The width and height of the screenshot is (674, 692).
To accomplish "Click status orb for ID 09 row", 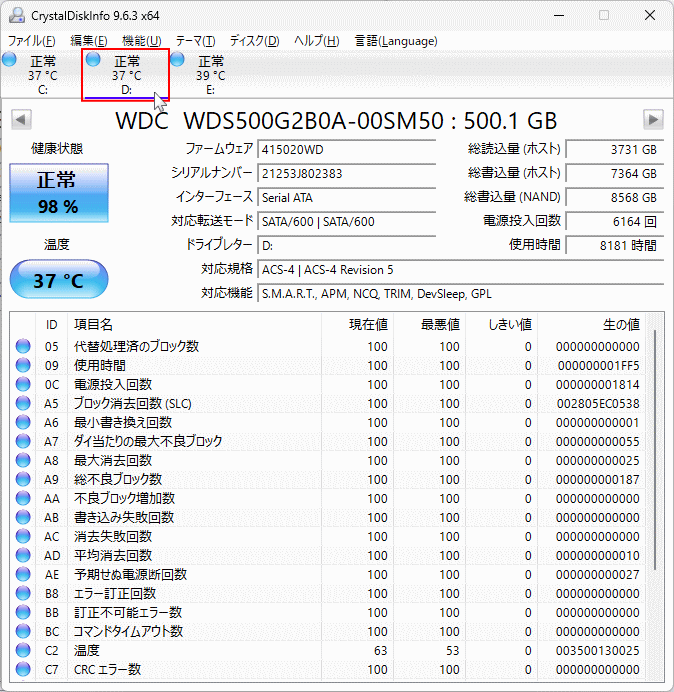I will click(x=23, y=365).
